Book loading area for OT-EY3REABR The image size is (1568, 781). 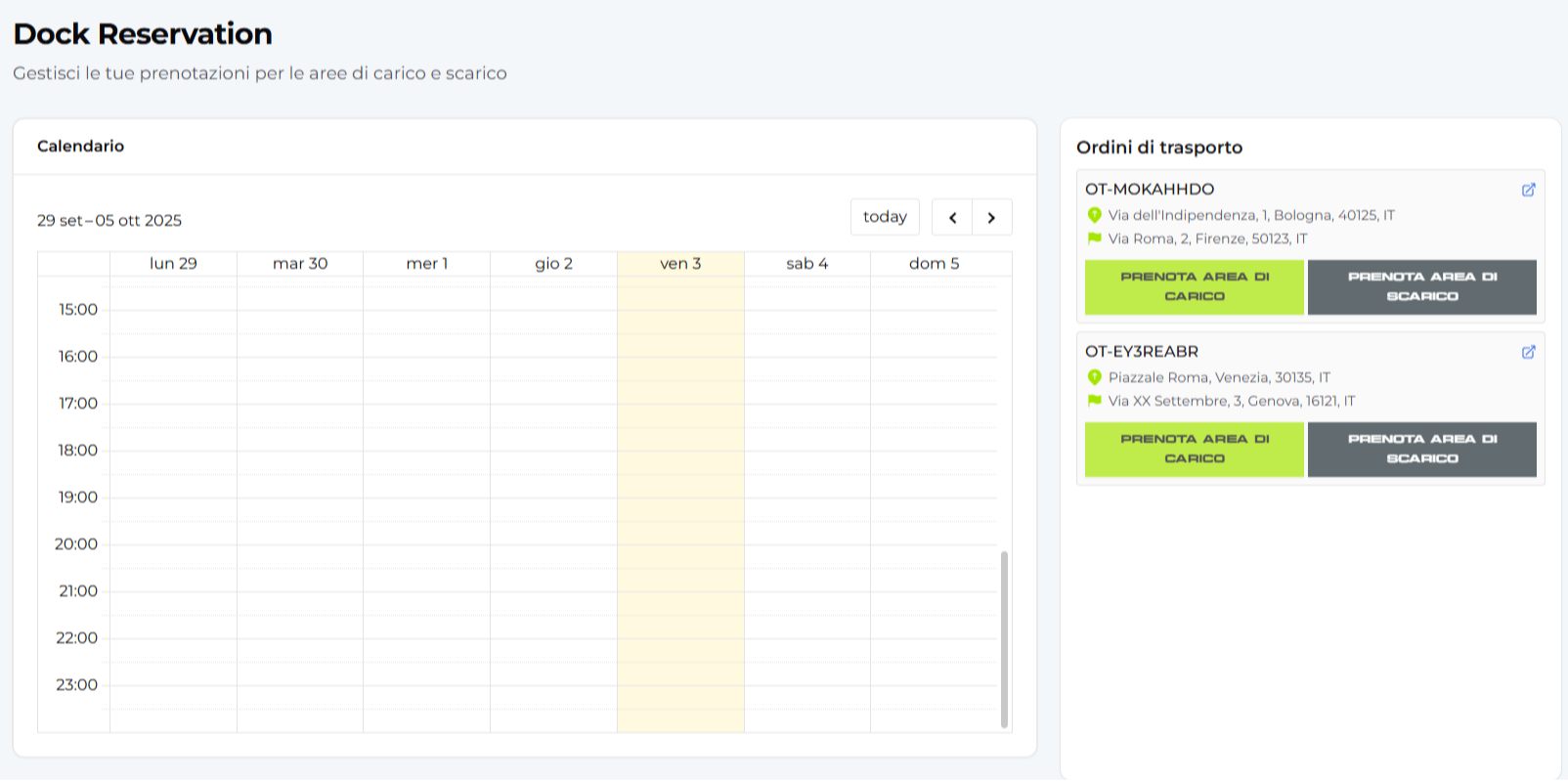click(x=1194, y=450)
